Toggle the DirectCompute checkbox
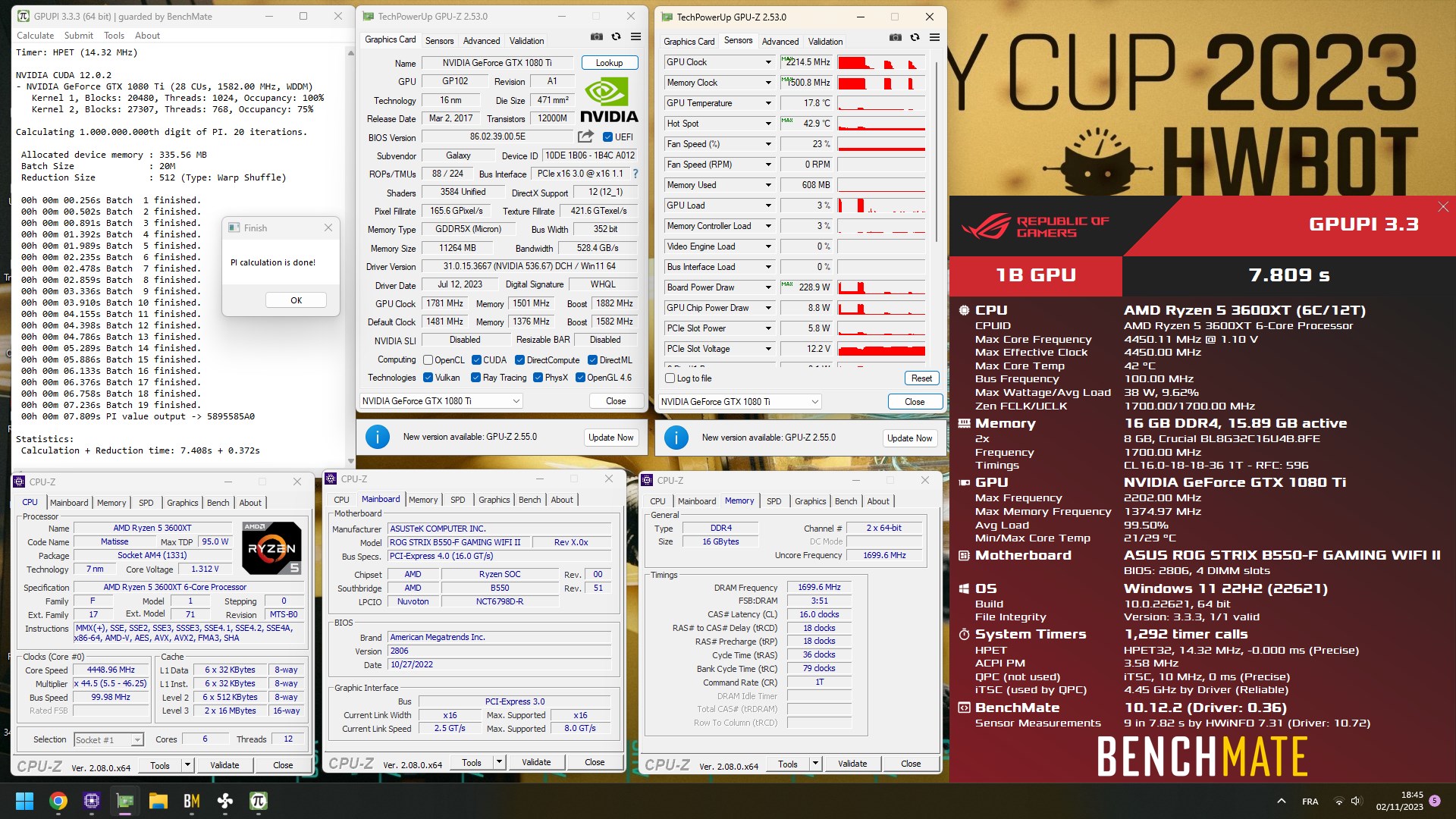This screenshot has height=819, width=1456. [x=519, y=360]
